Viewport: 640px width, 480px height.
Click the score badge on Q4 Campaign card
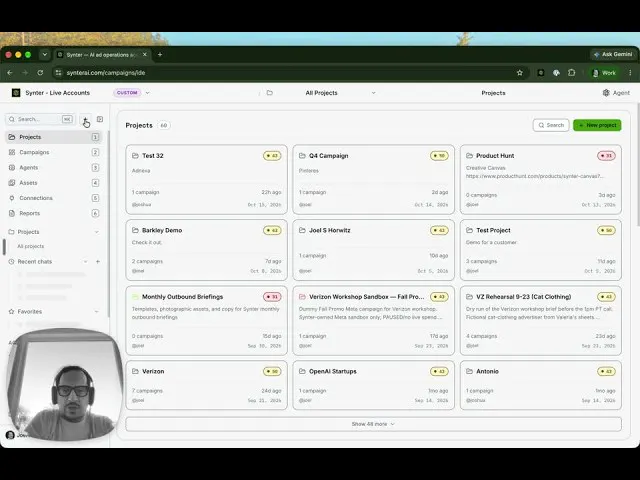439,156
